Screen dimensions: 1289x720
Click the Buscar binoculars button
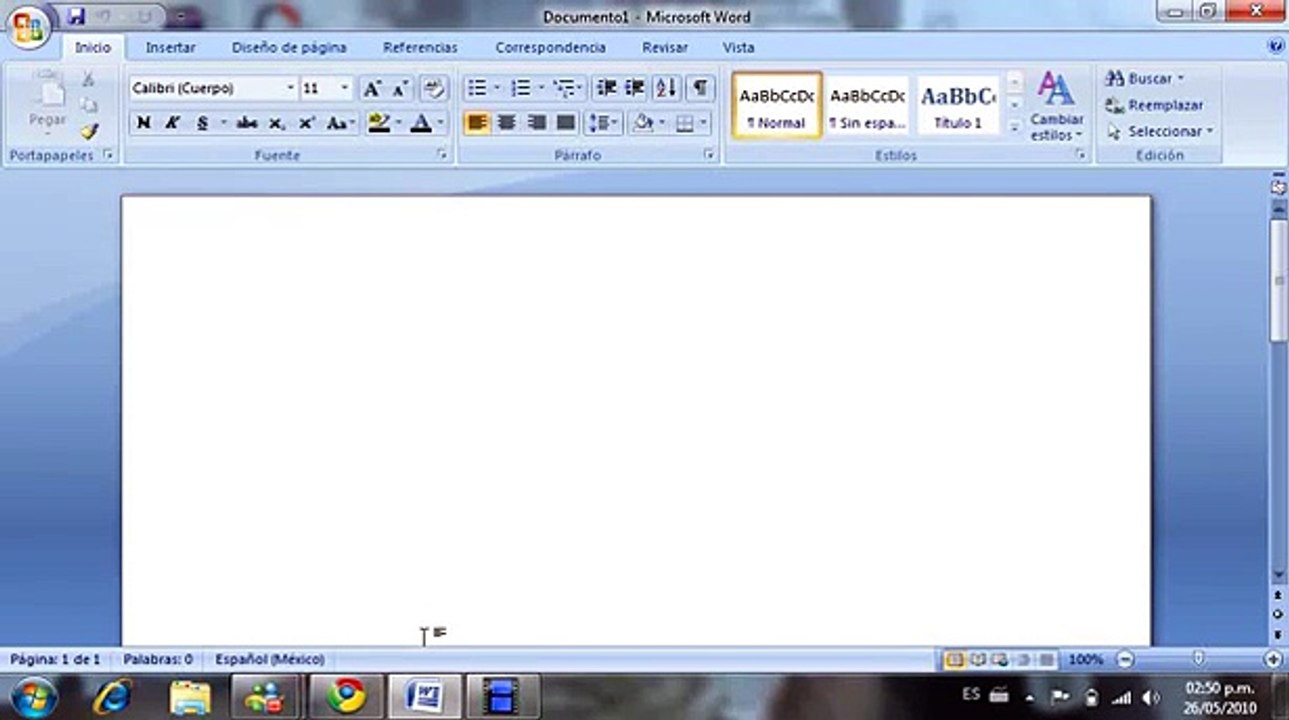point(1145,78)
